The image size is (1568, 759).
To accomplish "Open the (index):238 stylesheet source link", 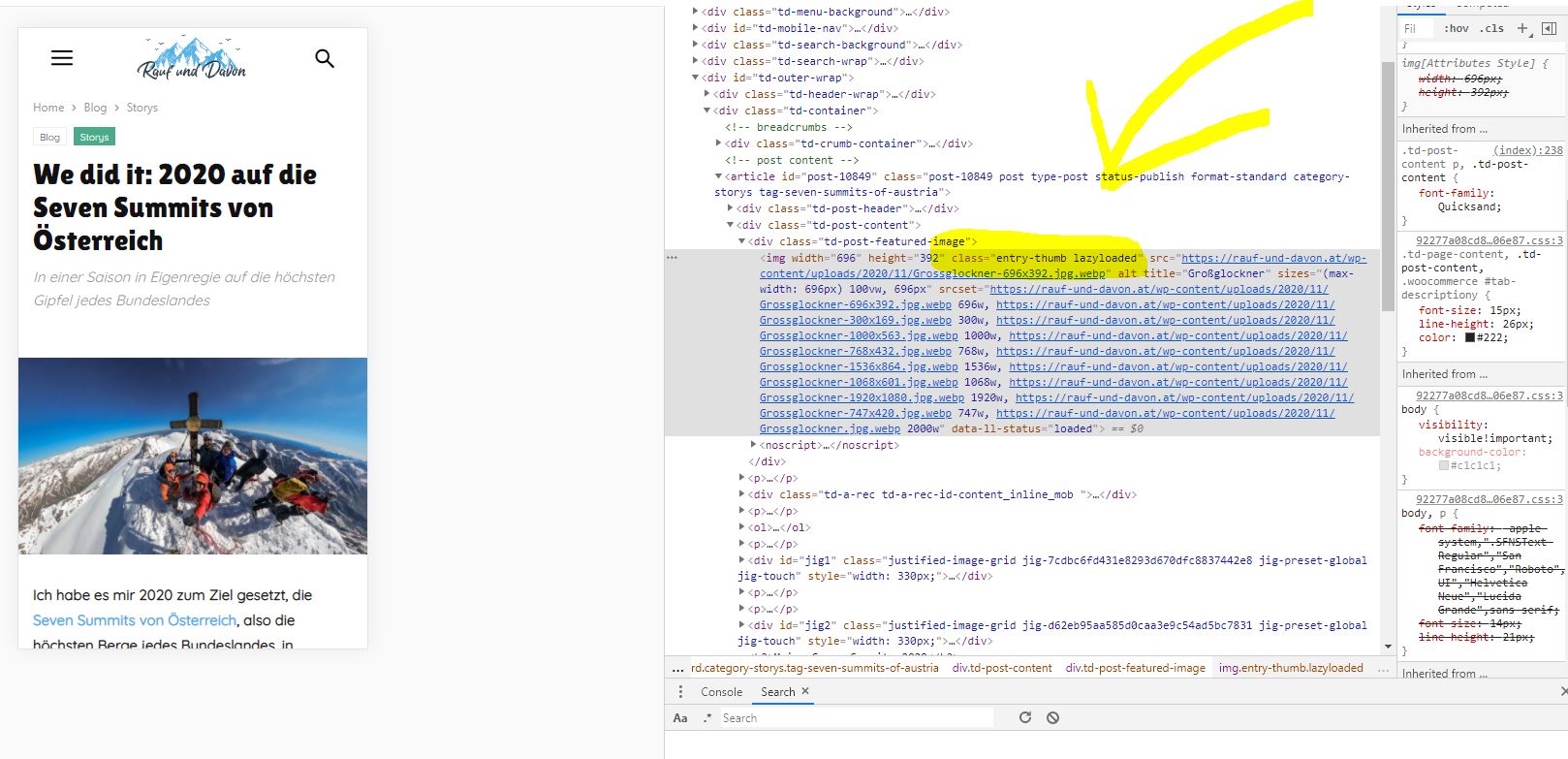I will point(1528,150).
